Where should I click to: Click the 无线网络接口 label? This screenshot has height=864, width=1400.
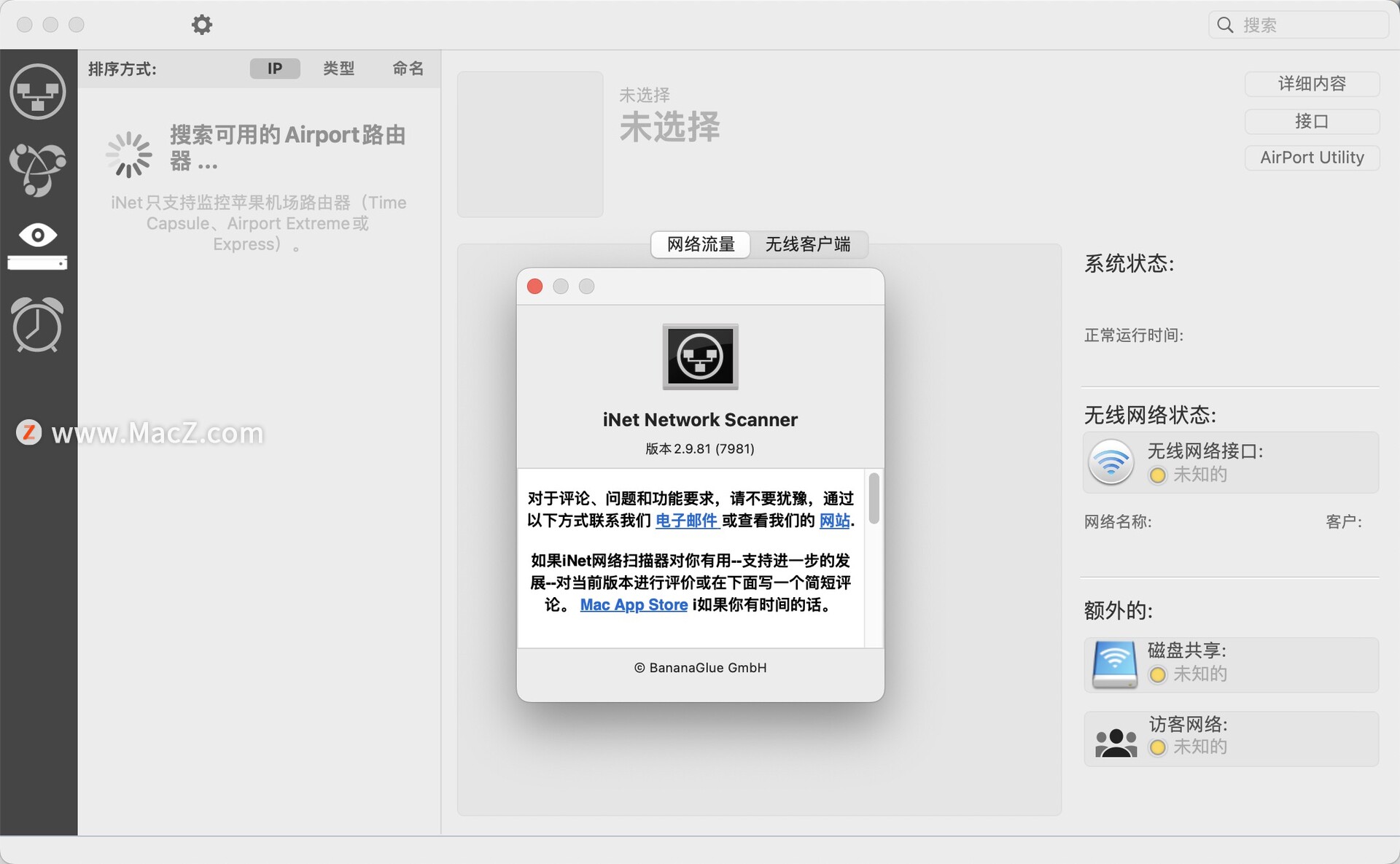coord(1205,451)
